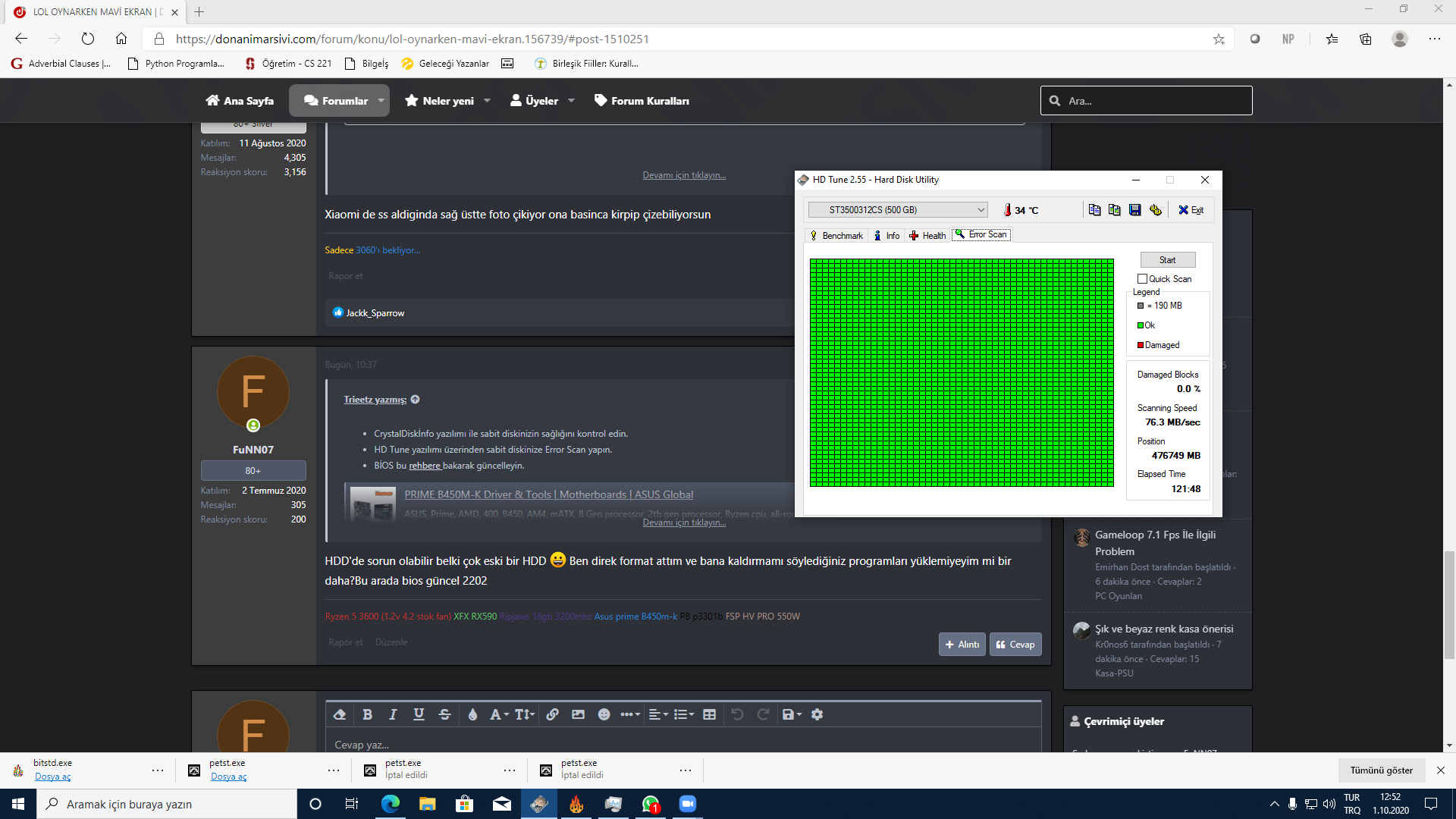Switch to the Benchmark tab in HD Tune
This screenshot has height=819, width=1456.
(836, 236)
